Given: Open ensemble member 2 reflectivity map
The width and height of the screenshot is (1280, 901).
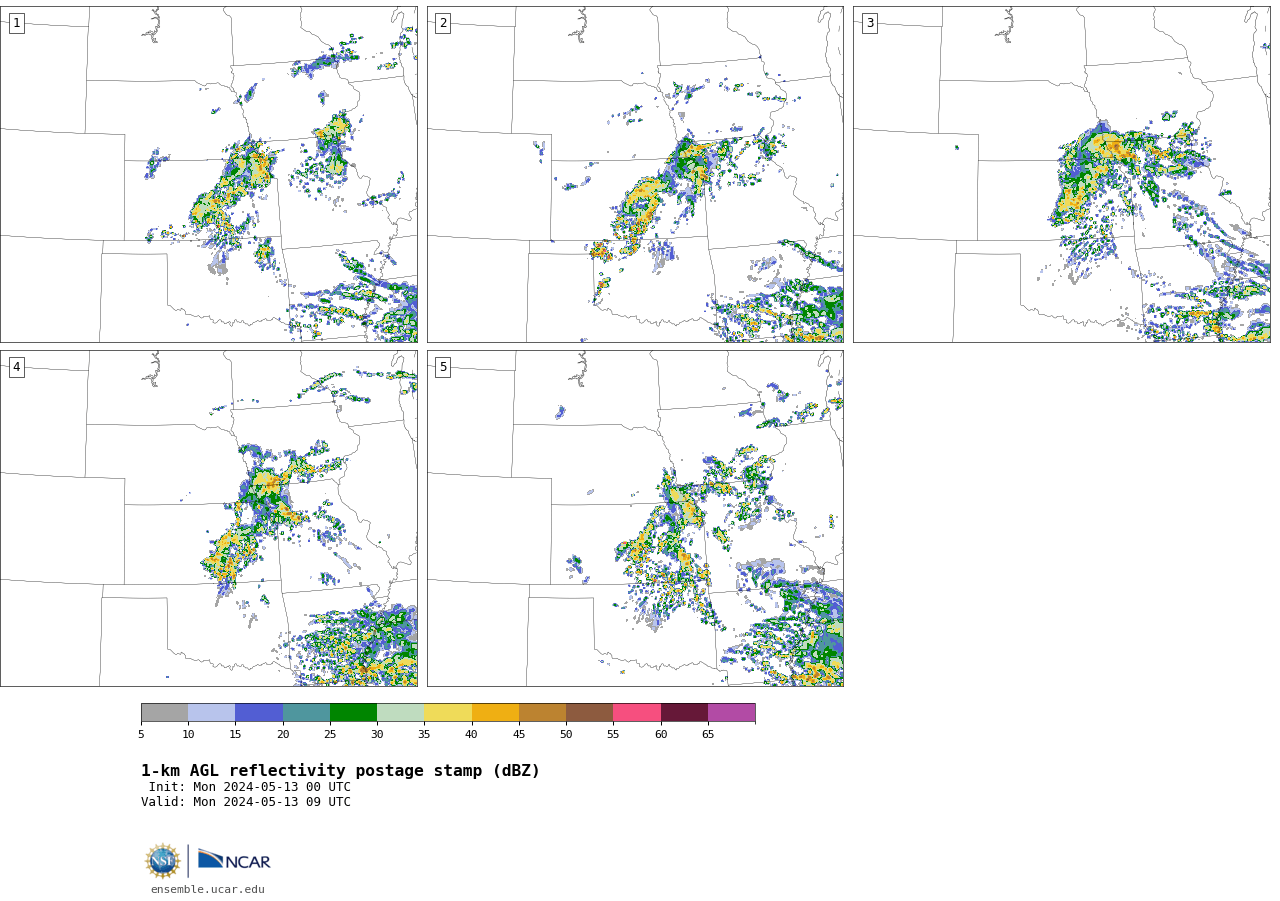Looking at the screenshot, I should [635, 175].
